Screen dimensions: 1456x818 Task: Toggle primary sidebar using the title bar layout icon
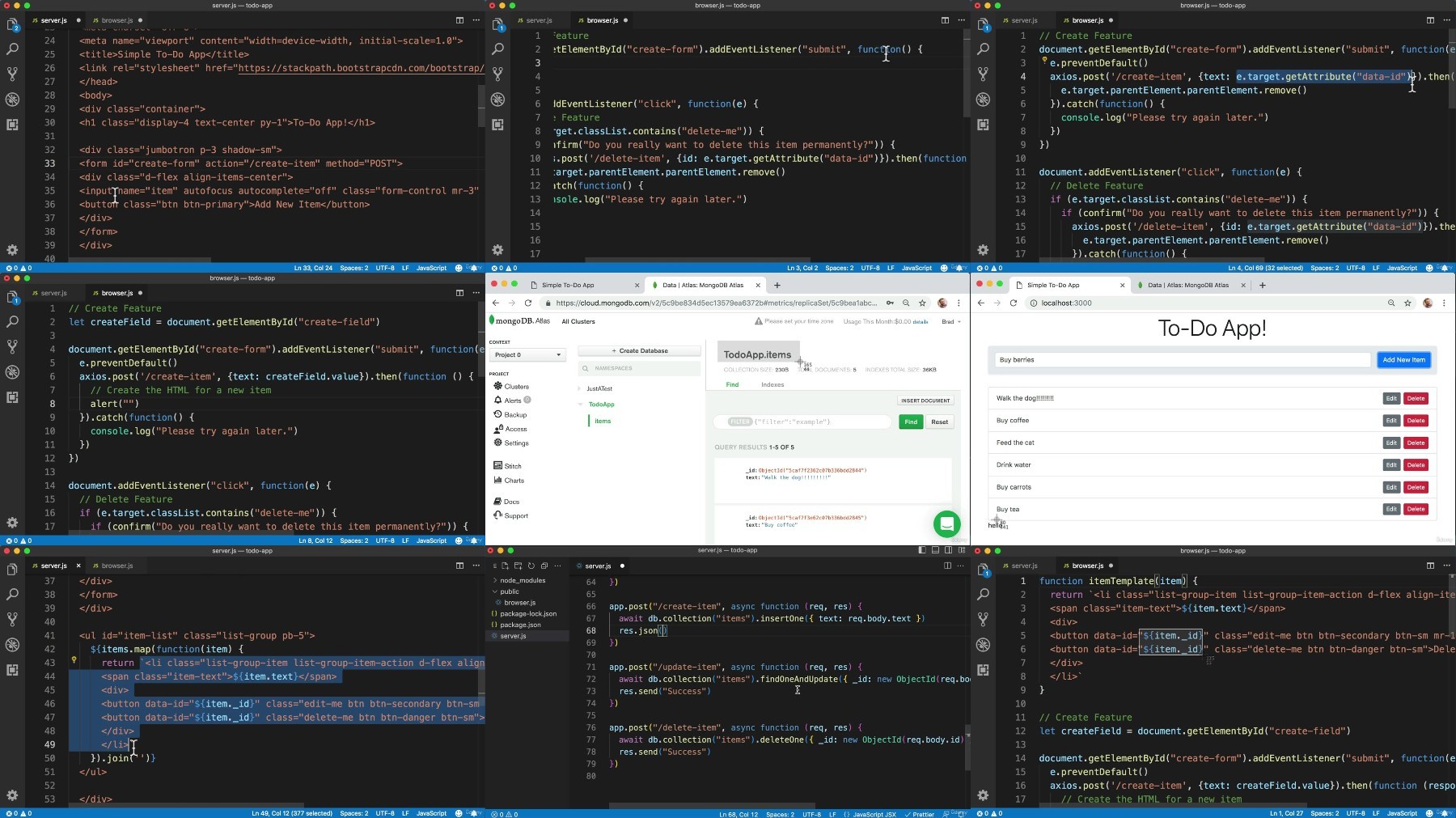(x=922, y=550)
